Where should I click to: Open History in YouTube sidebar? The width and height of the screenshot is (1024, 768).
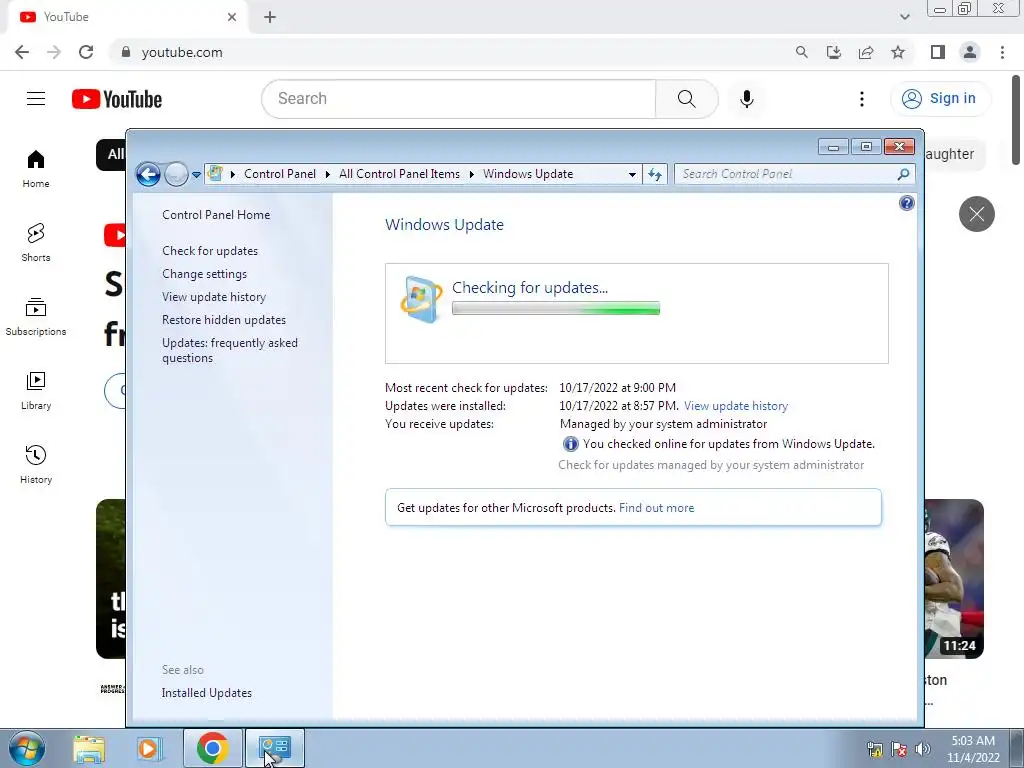tap(36, 464)
